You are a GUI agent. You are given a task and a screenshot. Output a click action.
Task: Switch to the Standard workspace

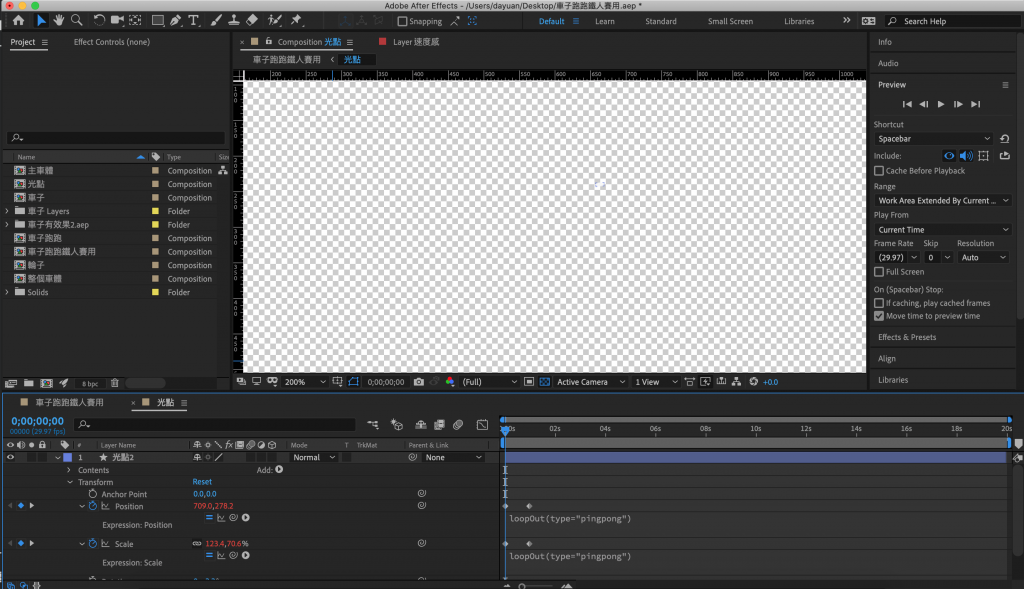click(x=661, y=22)
